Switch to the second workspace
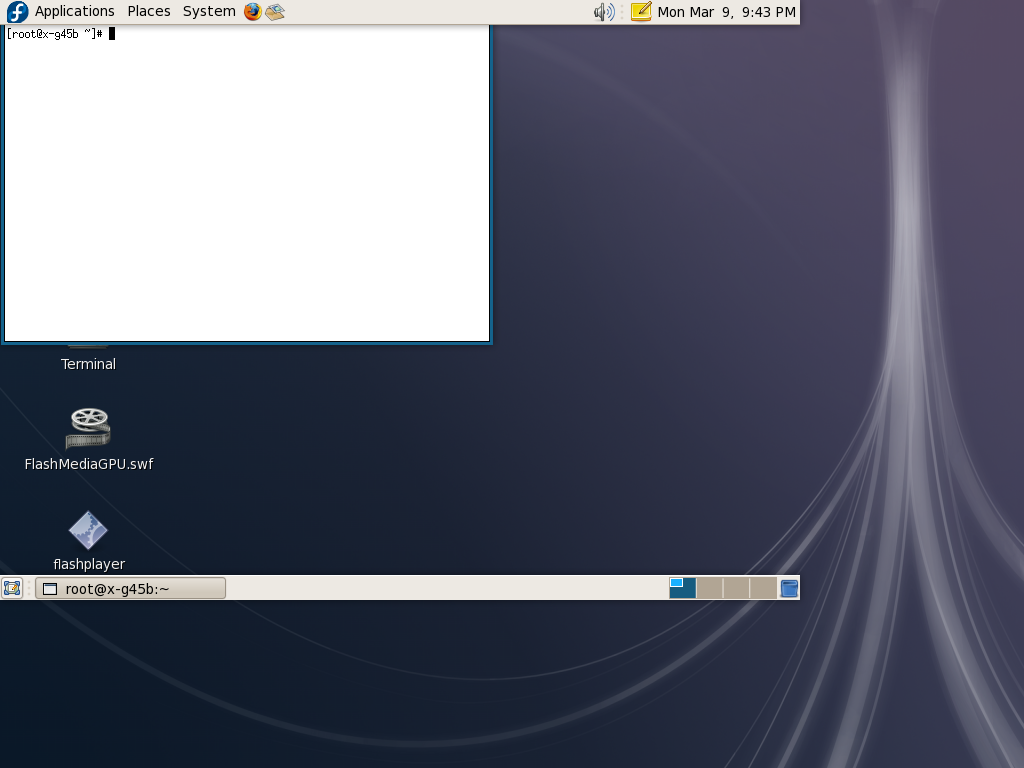1024x768 pixels. point(709,588)
